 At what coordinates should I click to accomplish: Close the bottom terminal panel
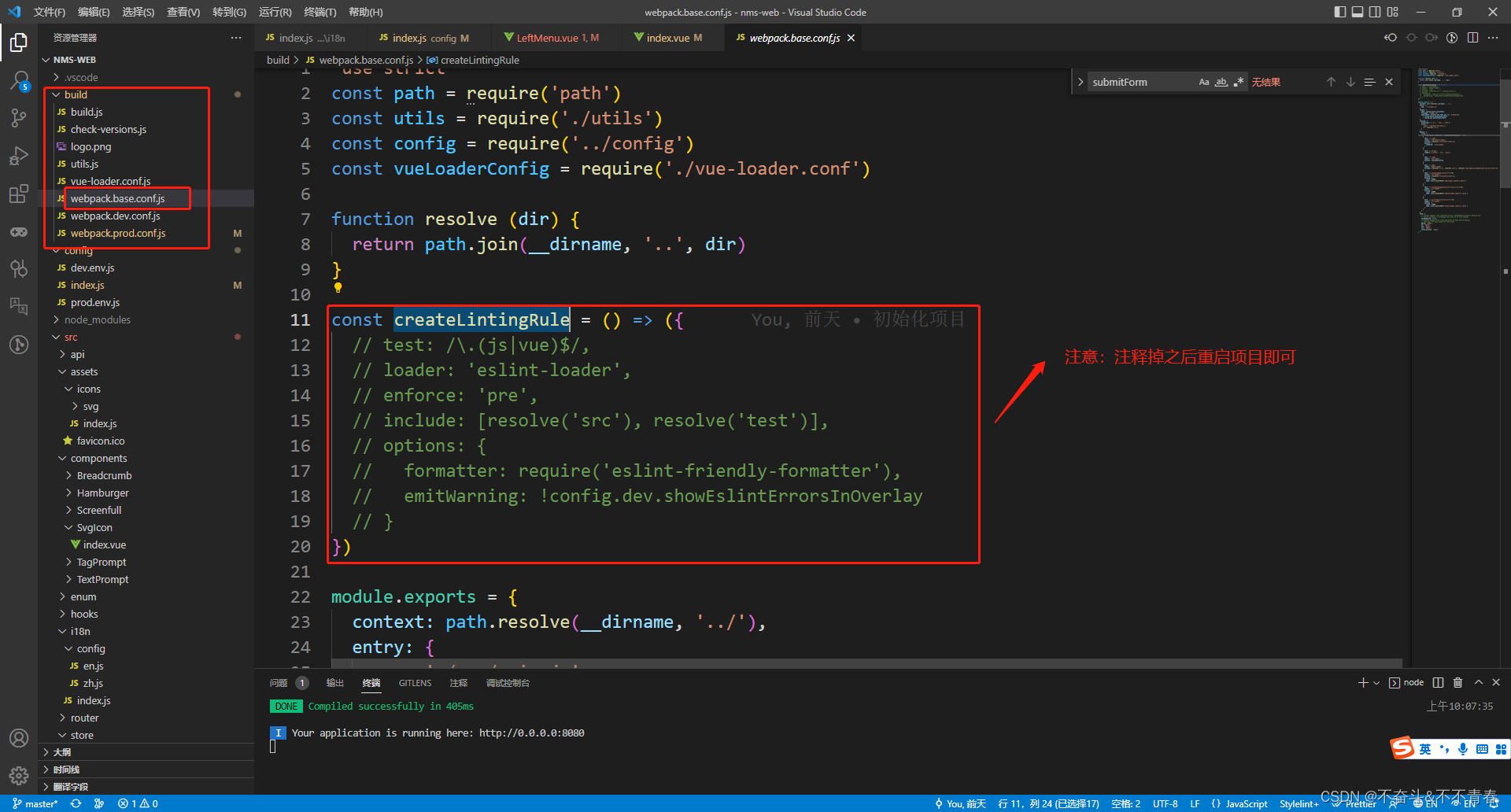point(1496,683)
